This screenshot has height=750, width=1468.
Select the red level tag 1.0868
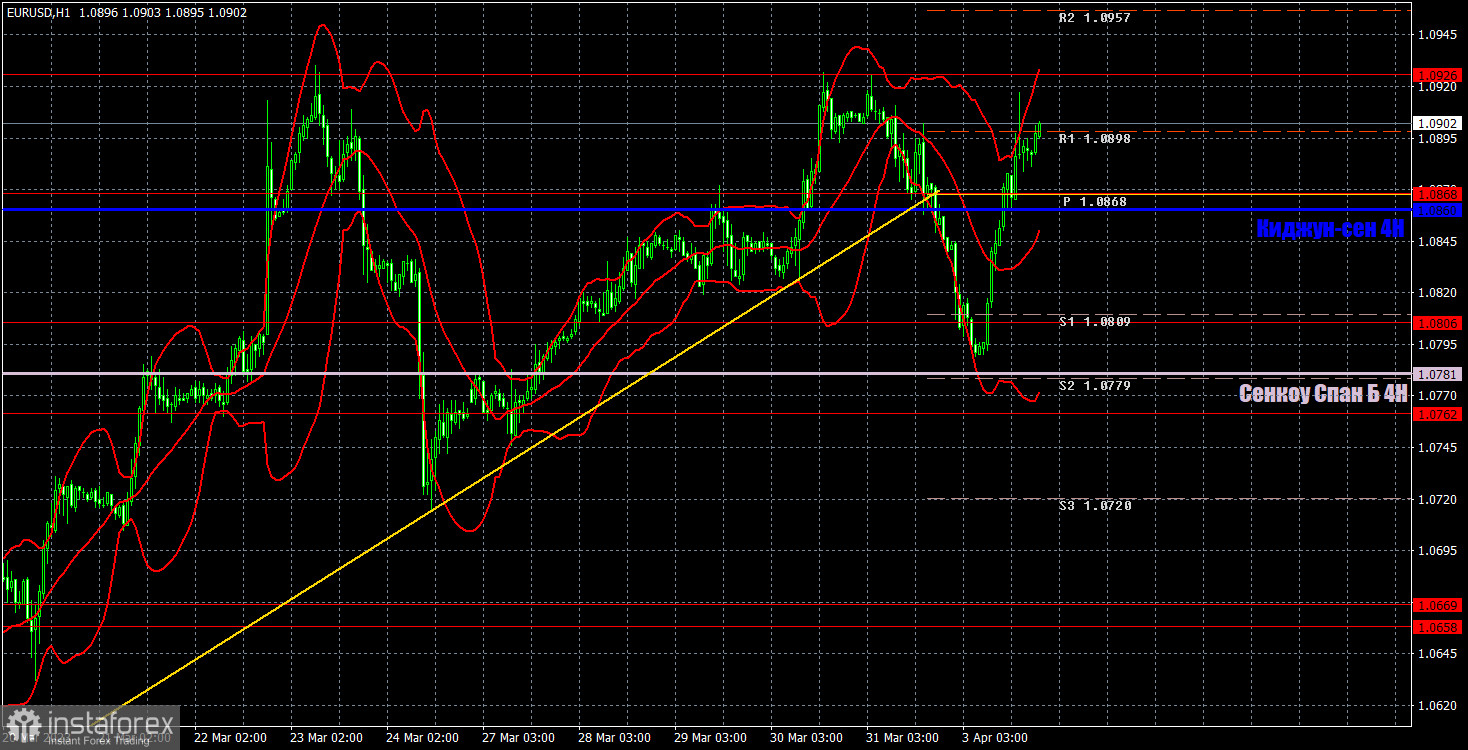click(x=1439, y=192)
